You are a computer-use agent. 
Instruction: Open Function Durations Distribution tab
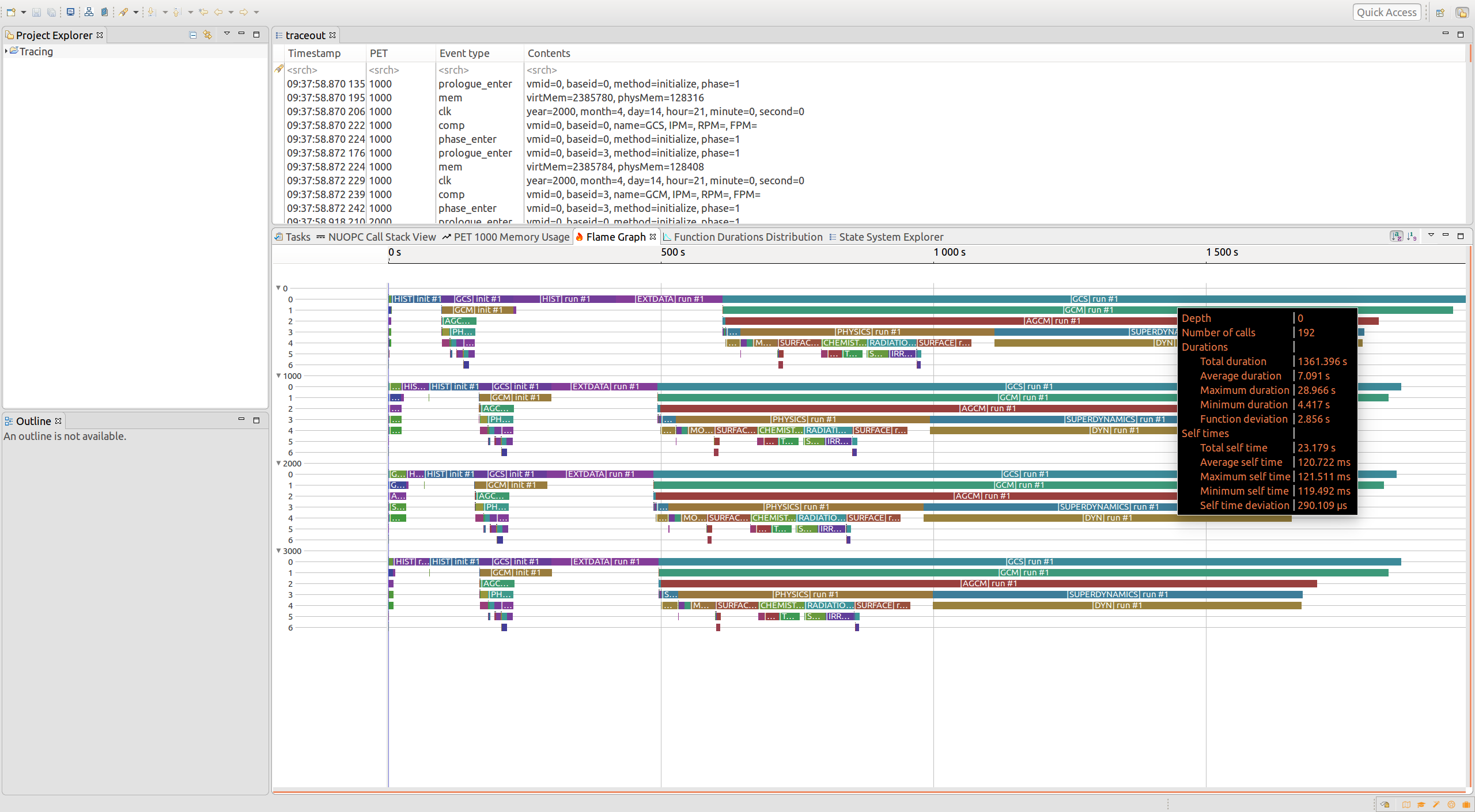click(x=747, y=237)
